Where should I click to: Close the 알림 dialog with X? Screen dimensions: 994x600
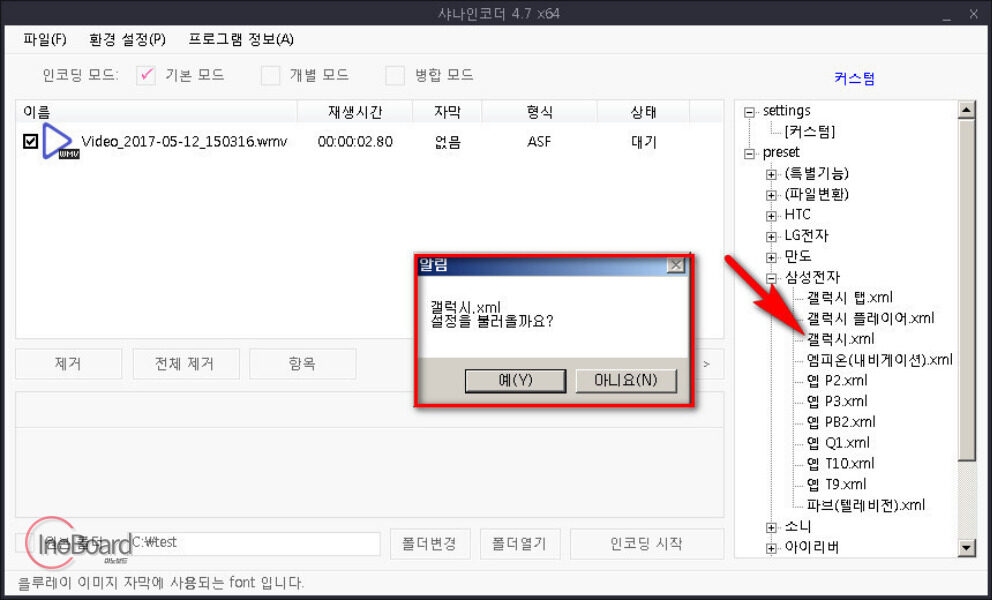click(x=676, y=265)
